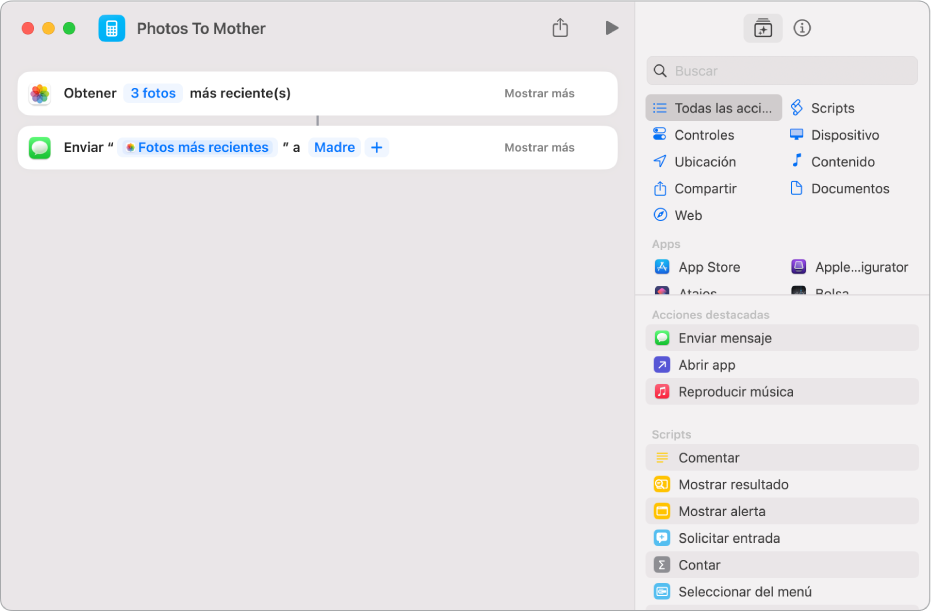
Task: Add the Contar action
Action: [x=782, y=565]
